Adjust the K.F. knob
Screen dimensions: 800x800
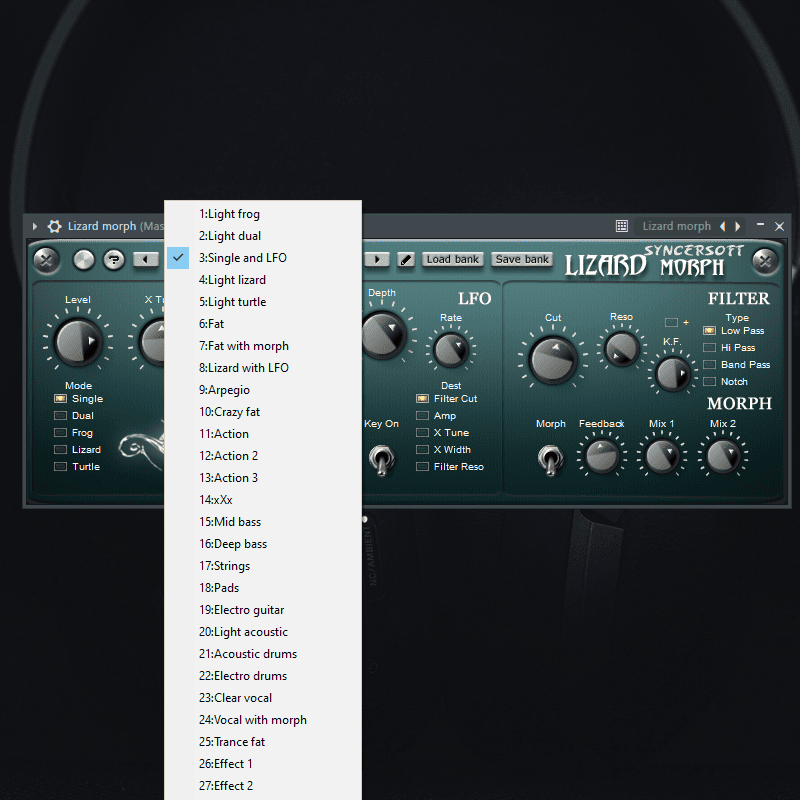672,374
